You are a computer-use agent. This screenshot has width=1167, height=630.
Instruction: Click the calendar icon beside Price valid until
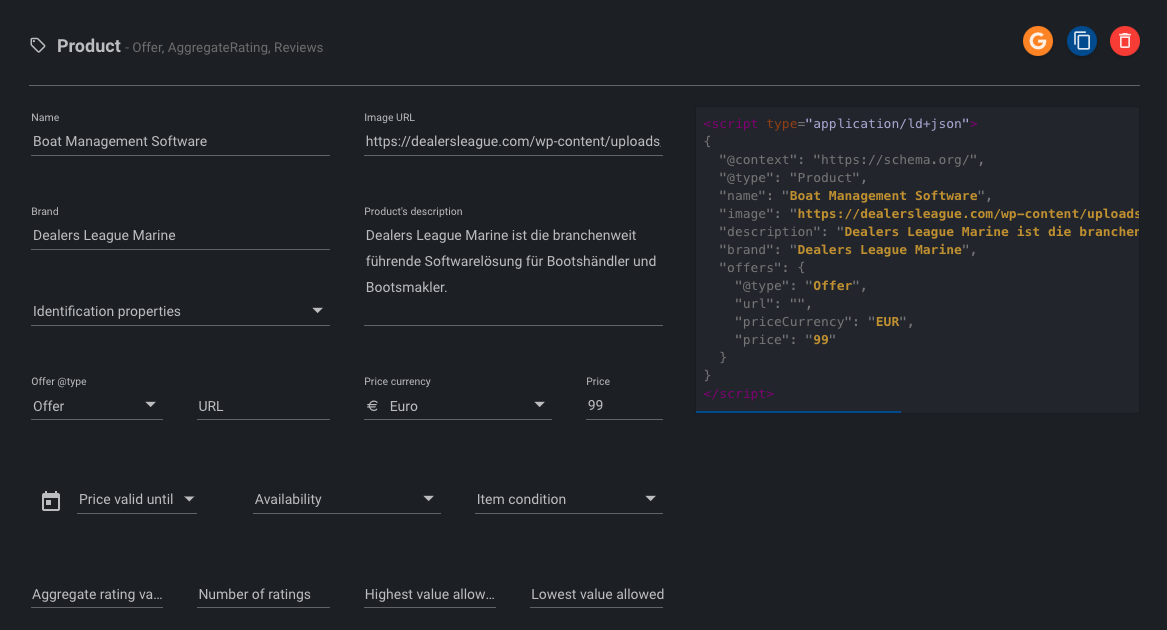click(51, 500)
